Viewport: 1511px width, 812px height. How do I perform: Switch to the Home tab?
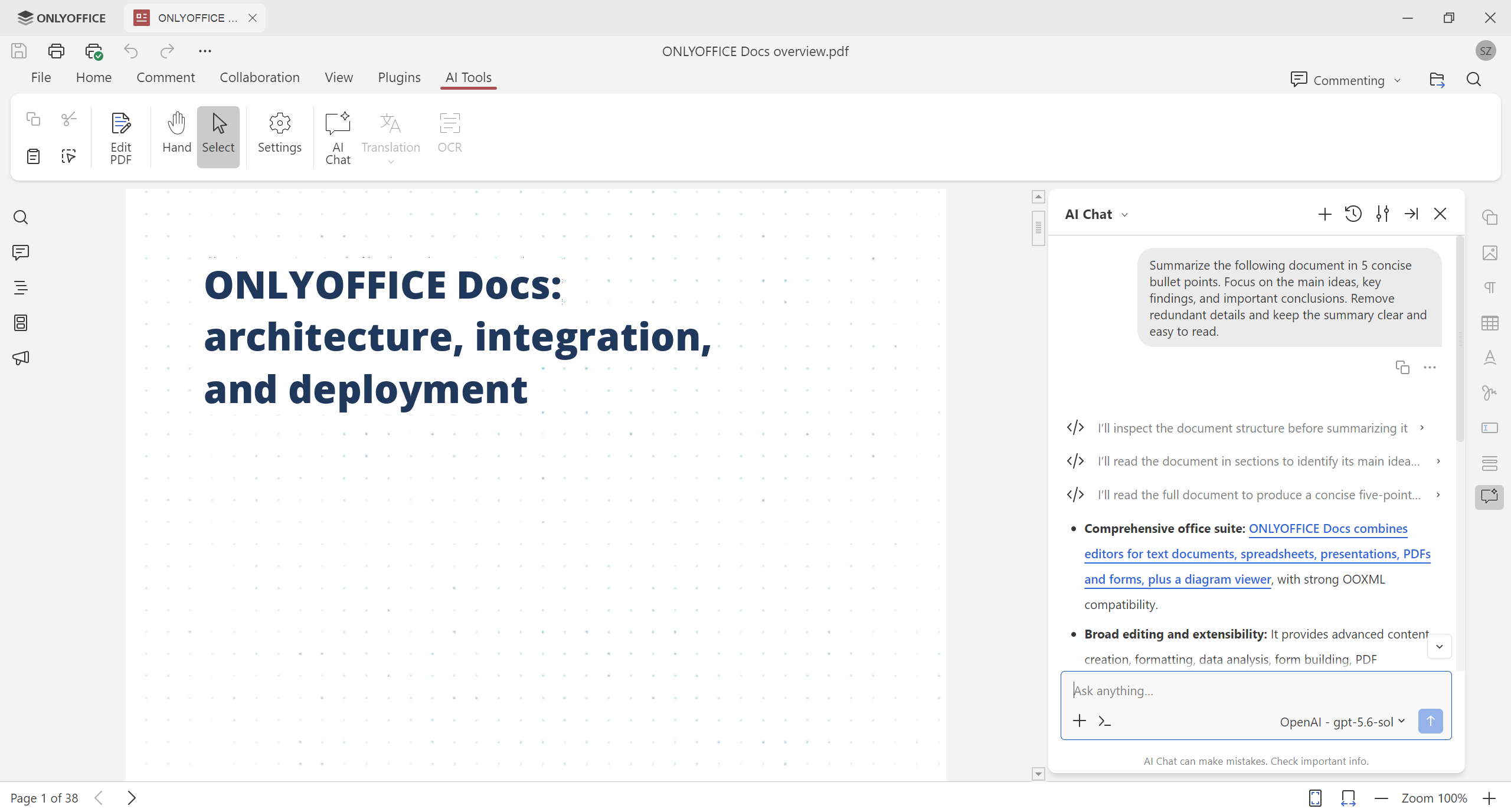click(94, 77)
